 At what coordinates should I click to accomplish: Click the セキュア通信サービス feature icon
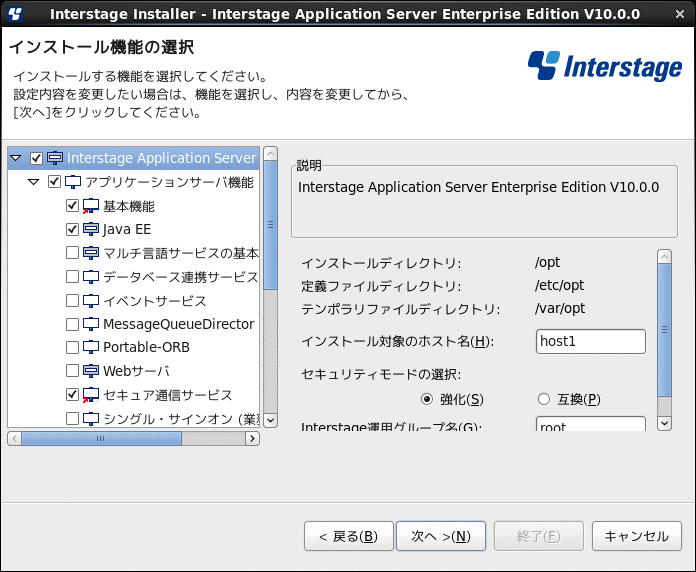(x=91, y=394)
